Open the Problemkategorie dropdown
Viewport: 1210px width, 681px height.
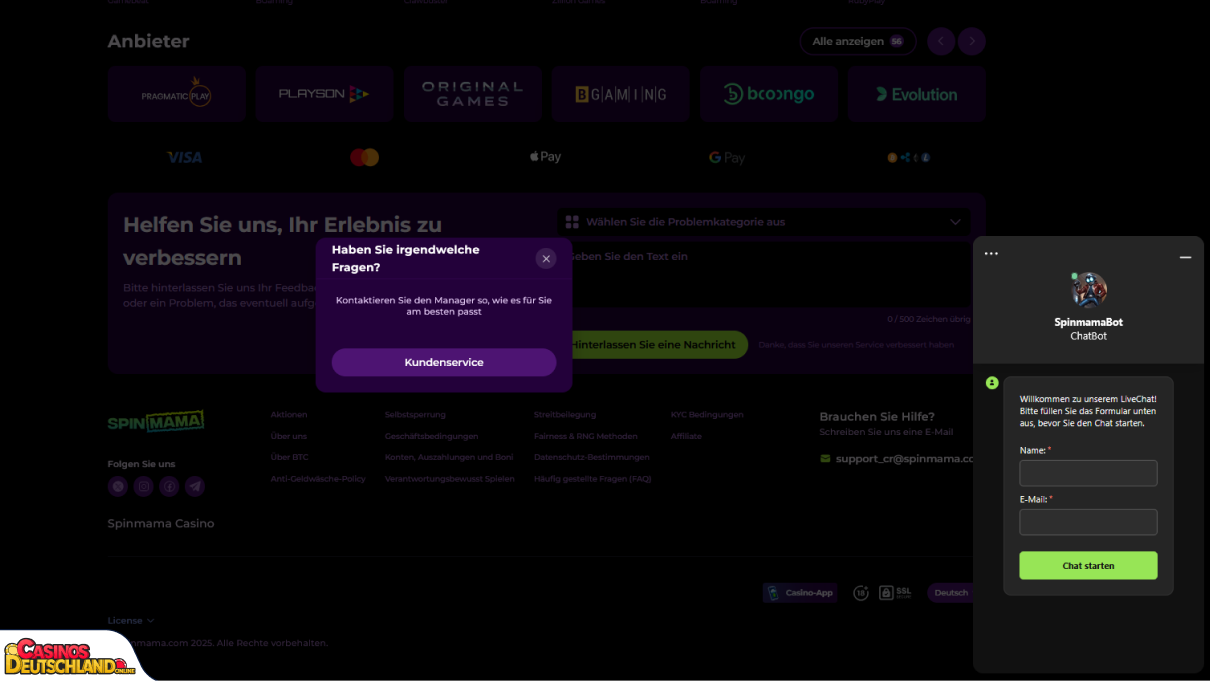click(764, 222)
